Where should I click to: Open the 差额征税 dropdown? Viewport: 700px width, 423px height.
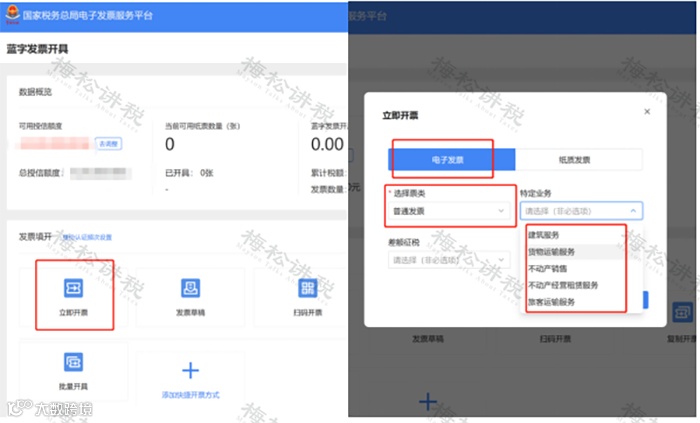449,260
